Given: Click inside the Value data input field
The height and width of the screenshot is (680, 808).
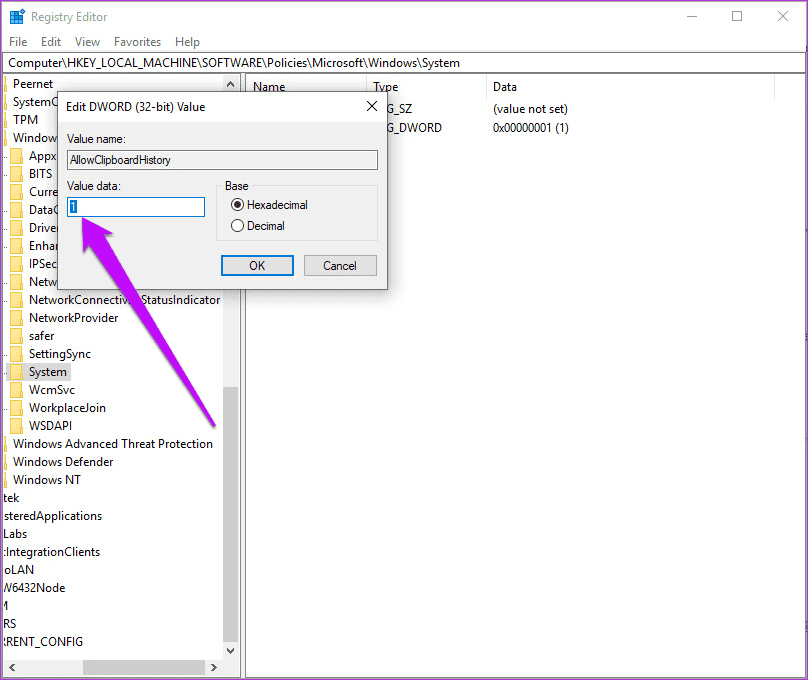Looking at the screenshot, I should point(135,206).
